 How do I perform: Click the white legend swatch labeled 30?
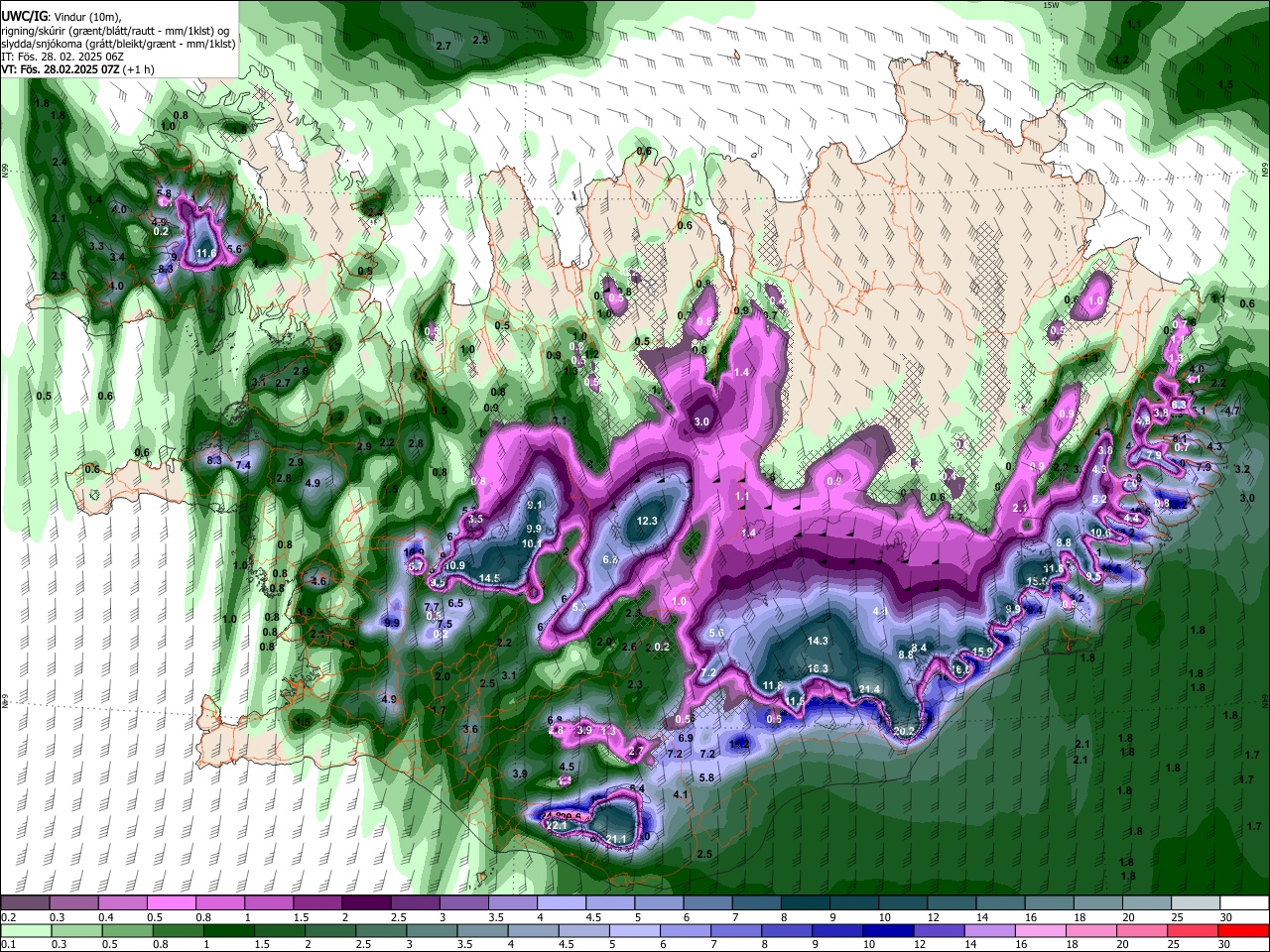tap(1245, 902)
